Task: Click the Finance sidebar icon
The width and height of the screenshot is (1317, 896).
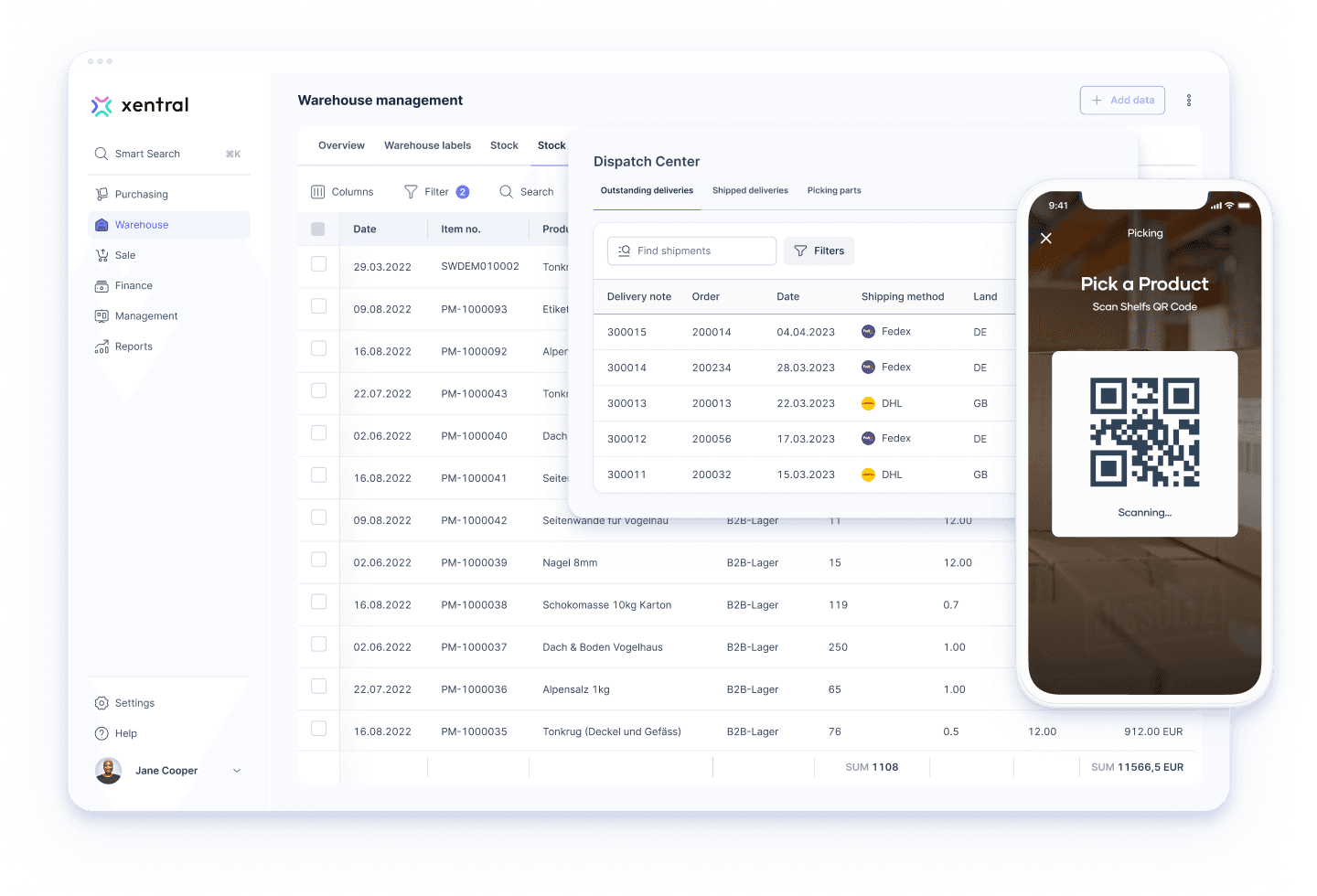Action: click(x=102, y=286)
